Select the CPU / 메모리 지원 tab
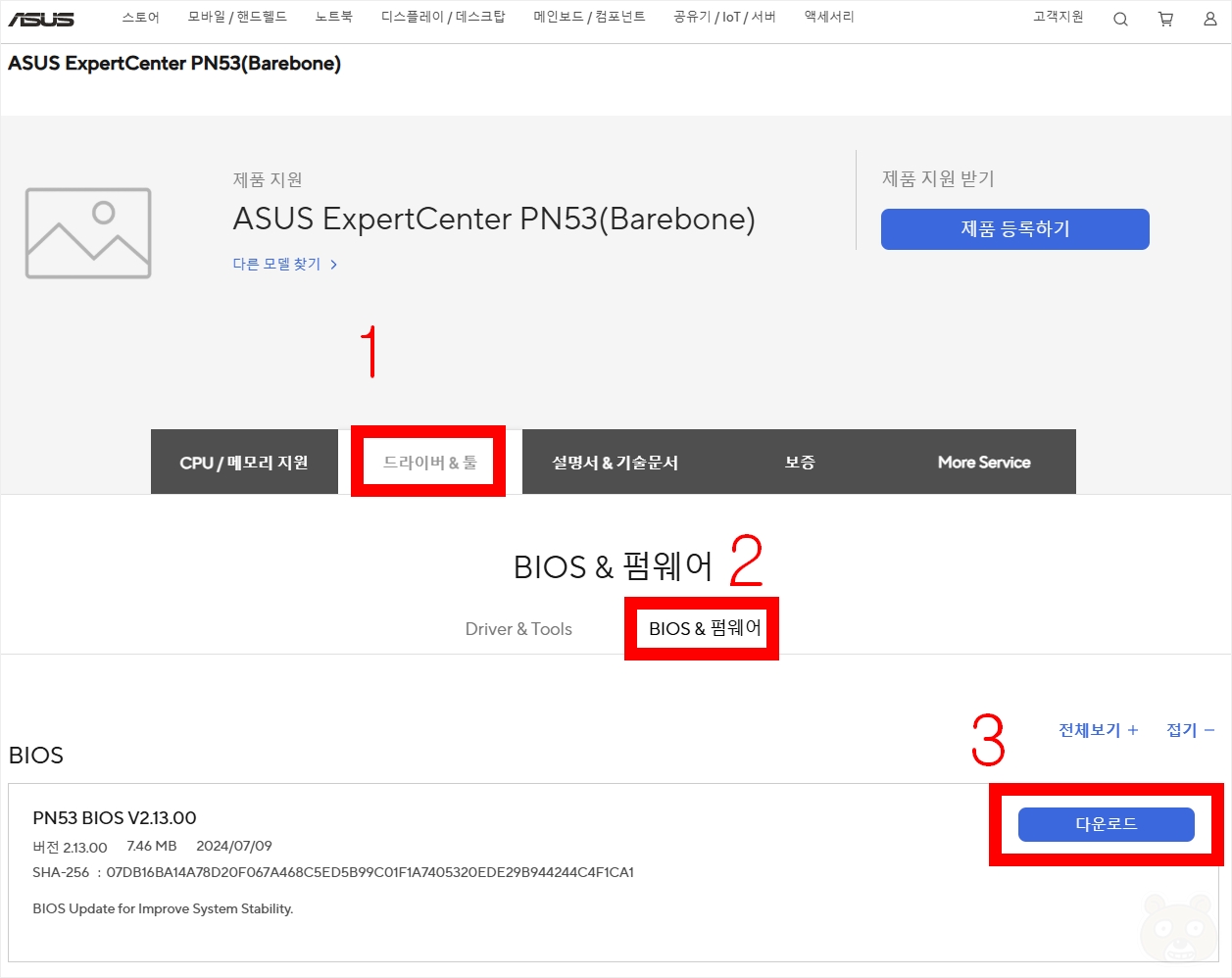 coord(244,462)
